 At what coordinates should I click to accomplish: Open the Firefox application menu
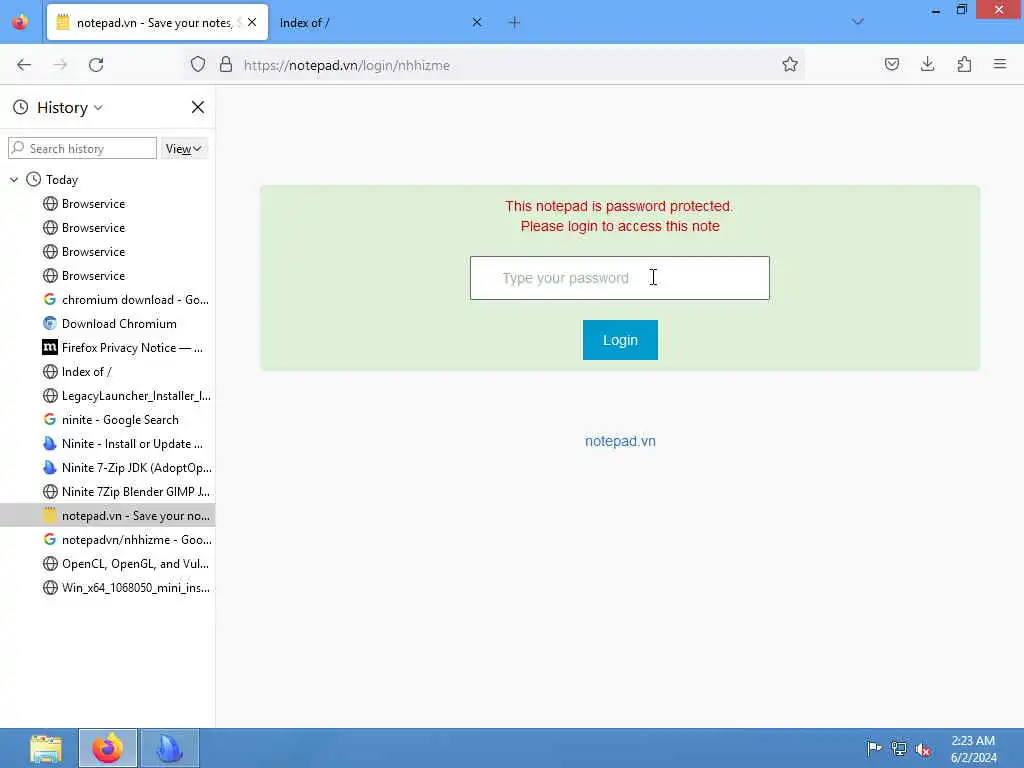click(x=1000, y=65)
